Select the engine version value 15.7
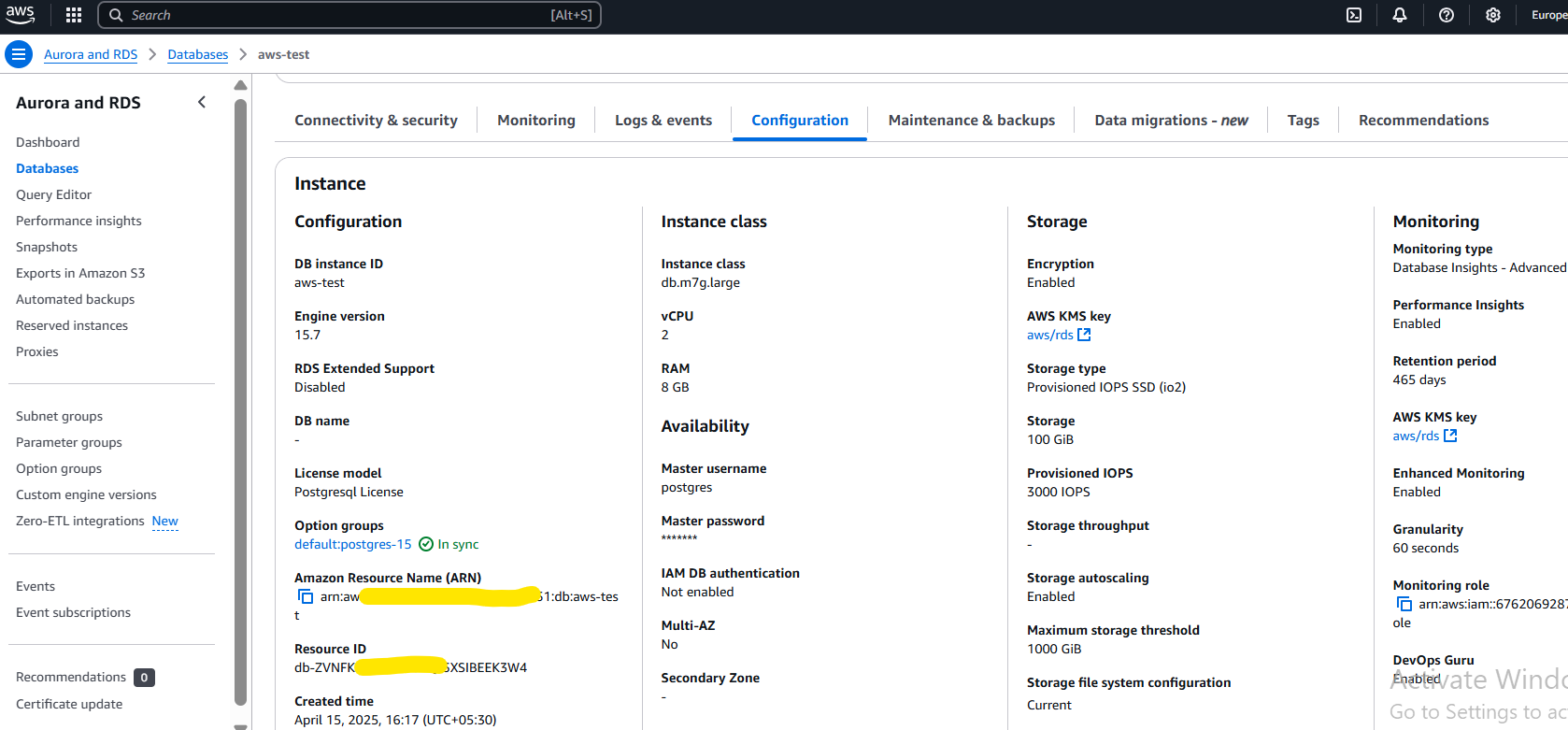 pos(307,335)
